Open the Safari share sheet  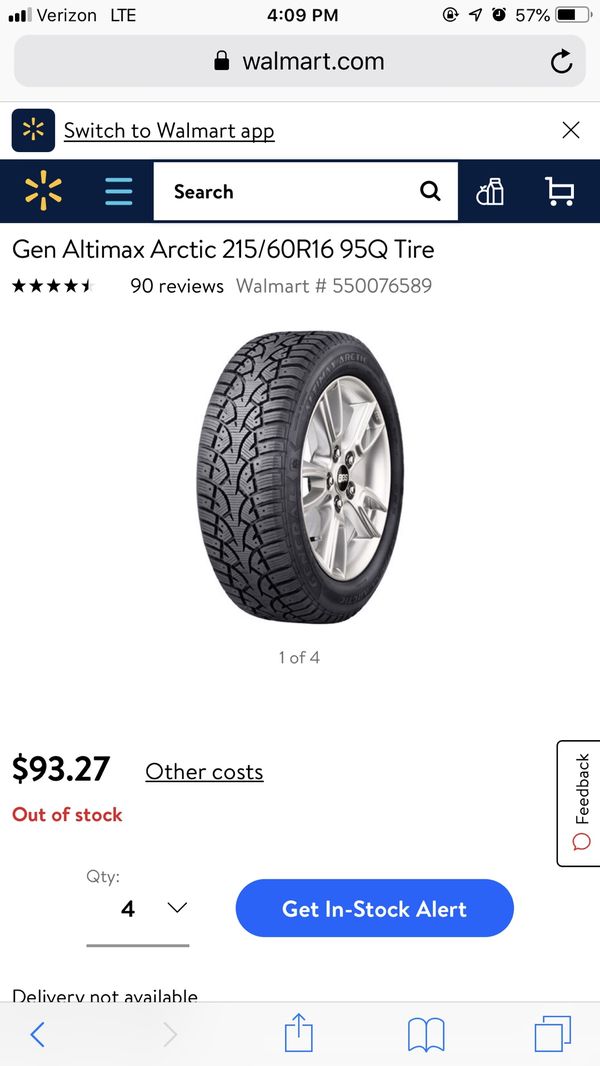pos(298,1033)
